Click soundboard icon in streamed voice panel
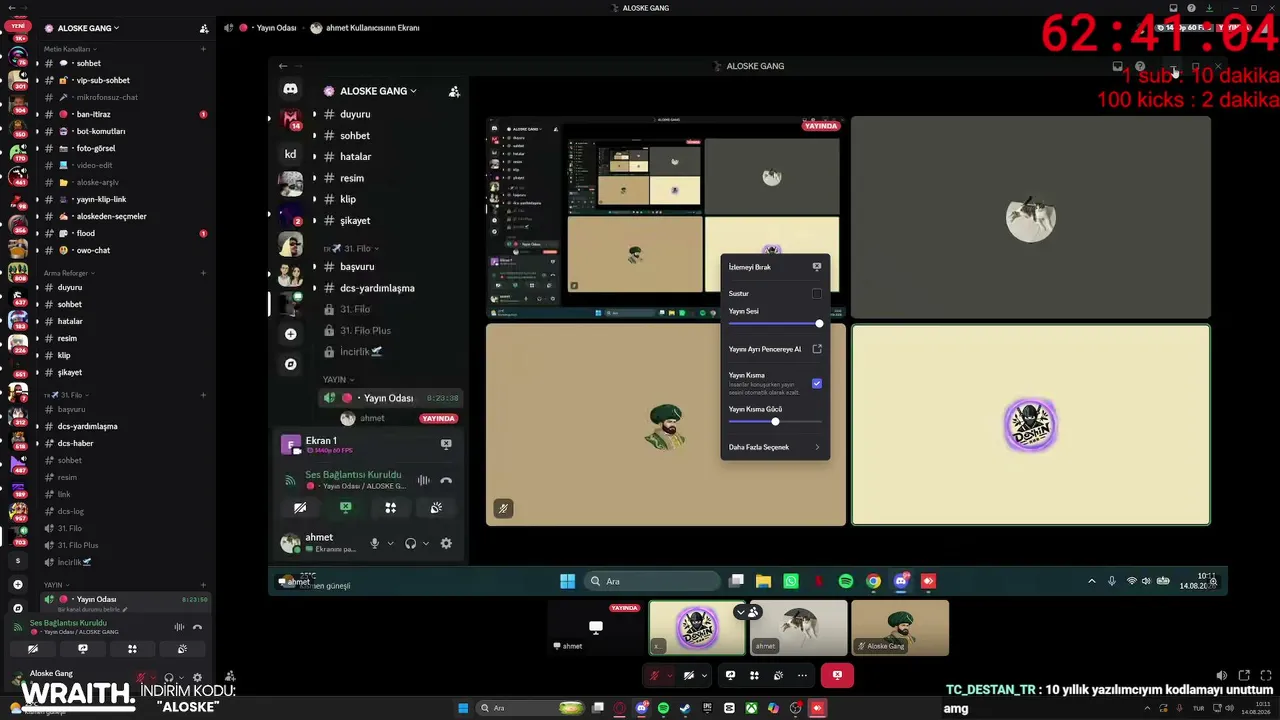Viewport: 1280px width, 720px height. point(436,508)
